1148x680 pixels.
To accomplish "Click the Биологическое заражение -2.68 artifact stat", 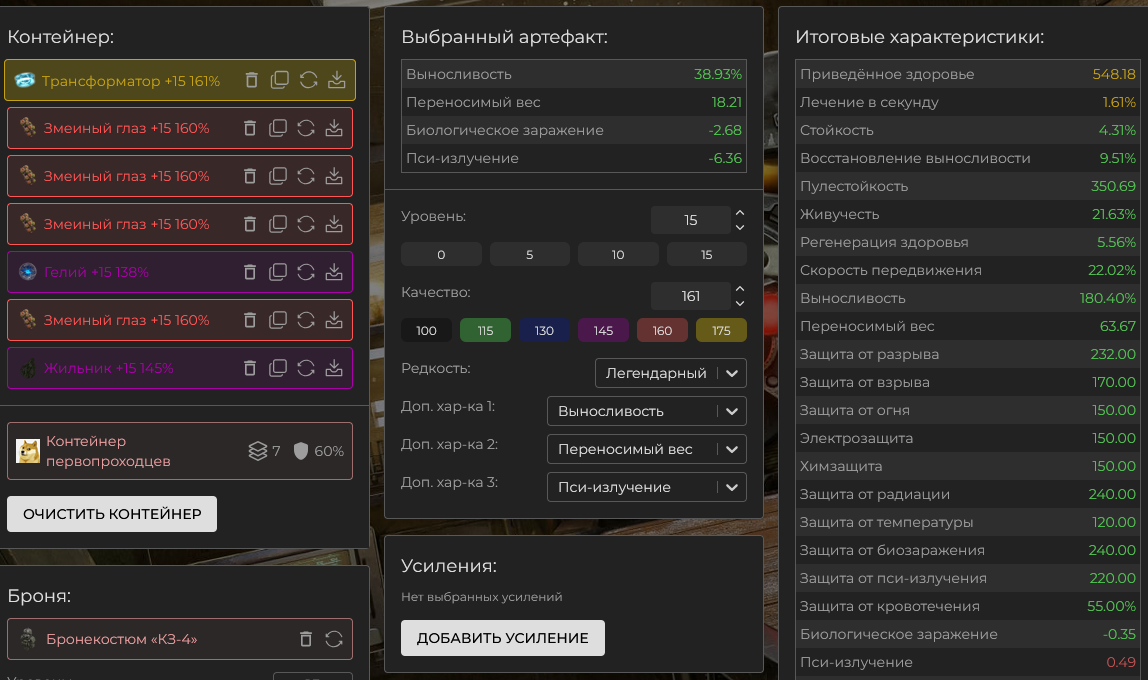I will tap(574, 130).
